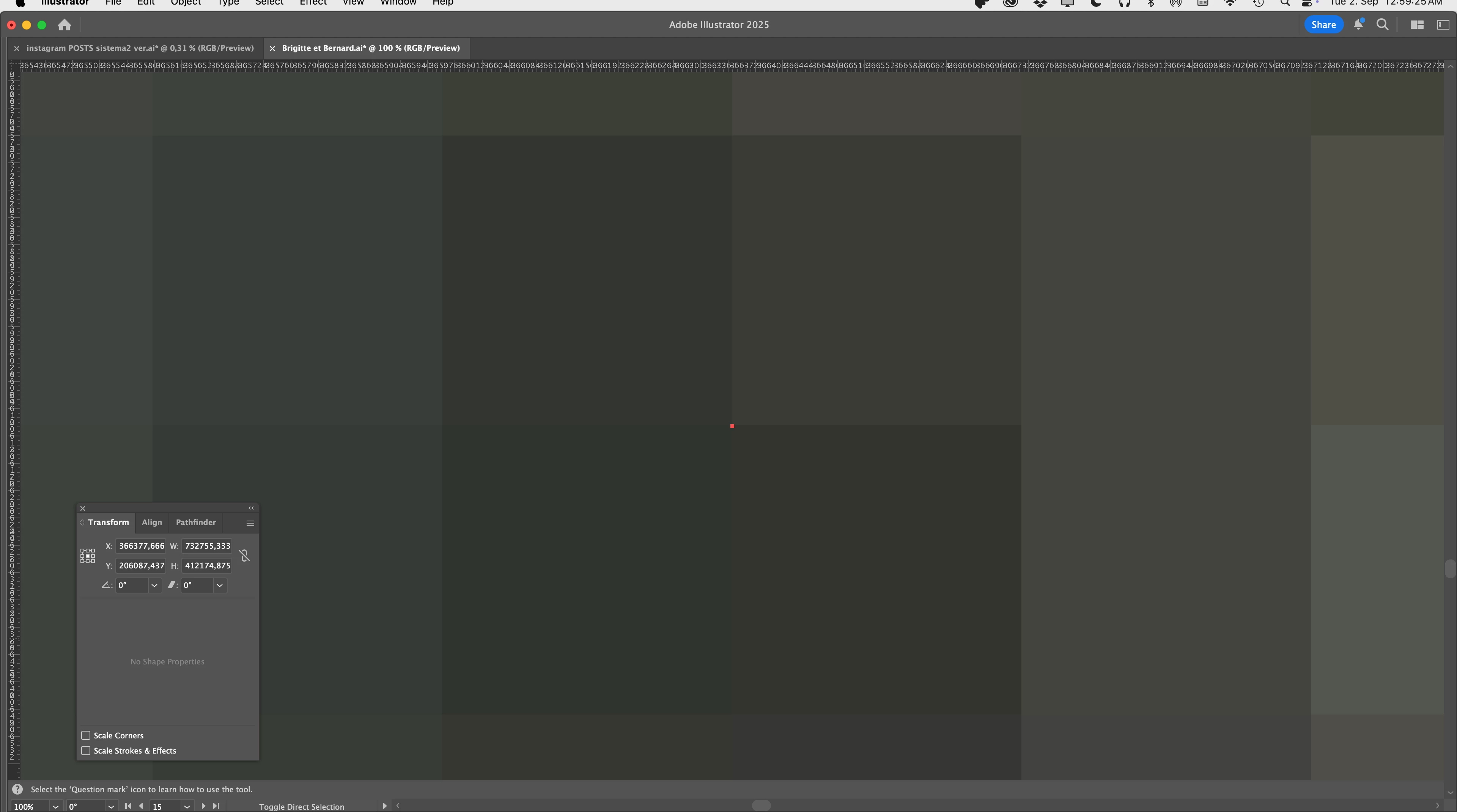Open the notifications bell
Viewport: 1457px width, 812px height.
coord(1358,24)
